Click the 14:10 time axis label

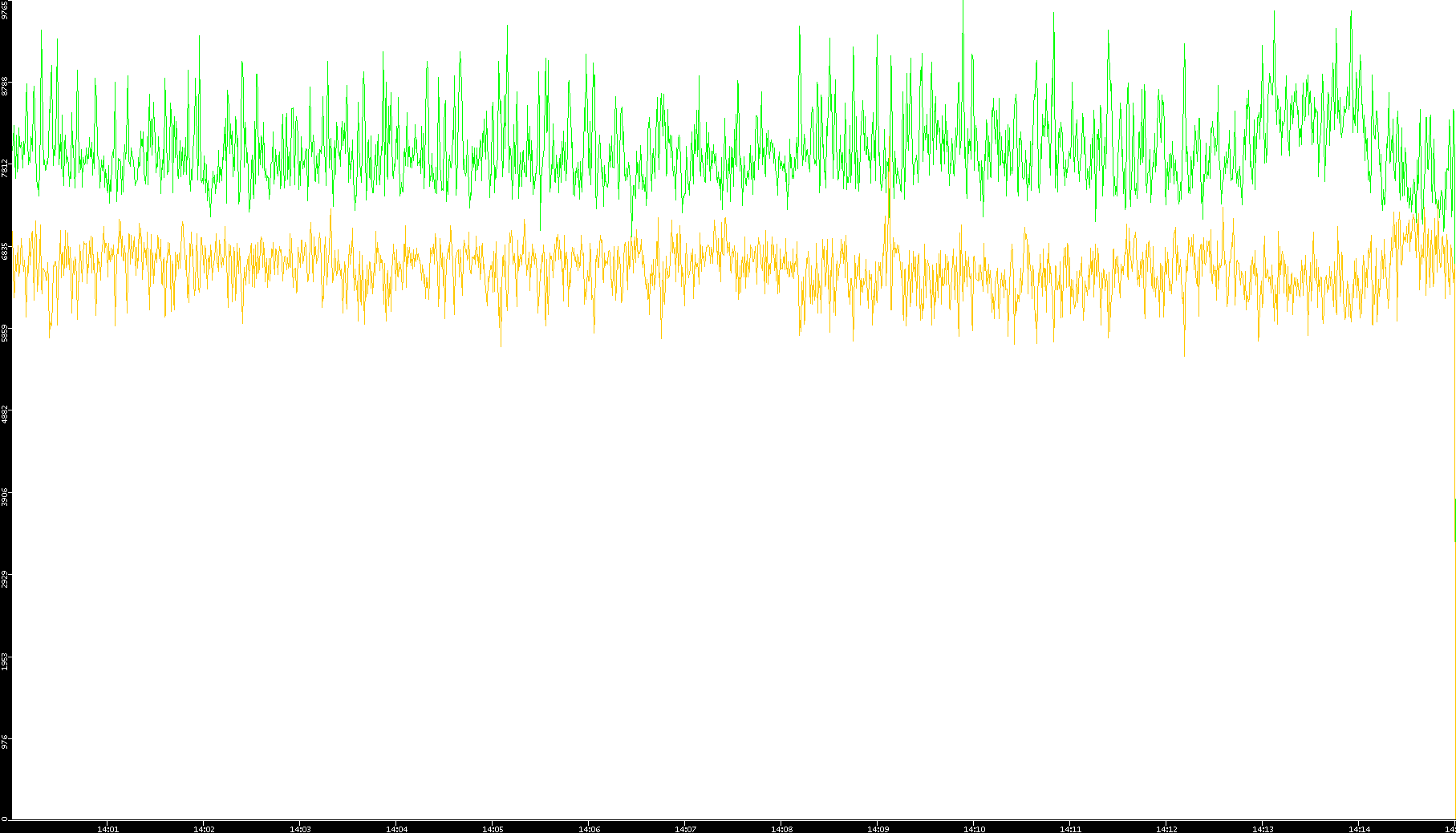pos(974,829)
